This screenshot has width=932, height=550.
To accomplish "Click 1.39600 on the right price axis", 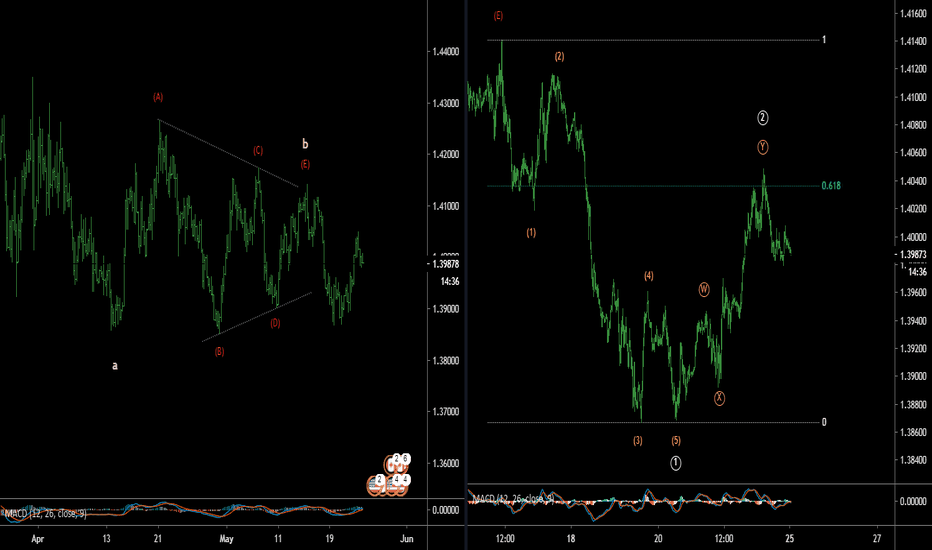I will click(914, 293).
